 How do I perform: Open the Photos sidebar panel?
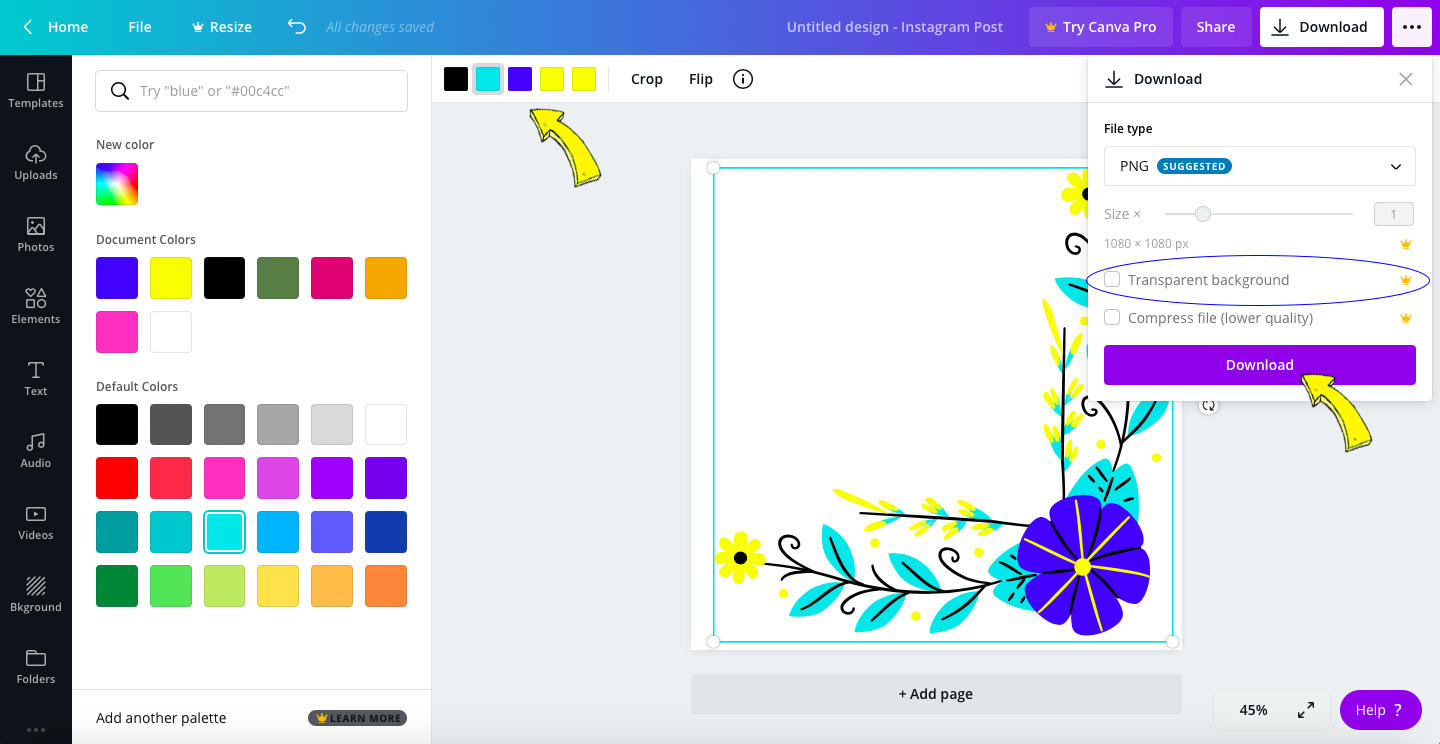tap(36, 234)
